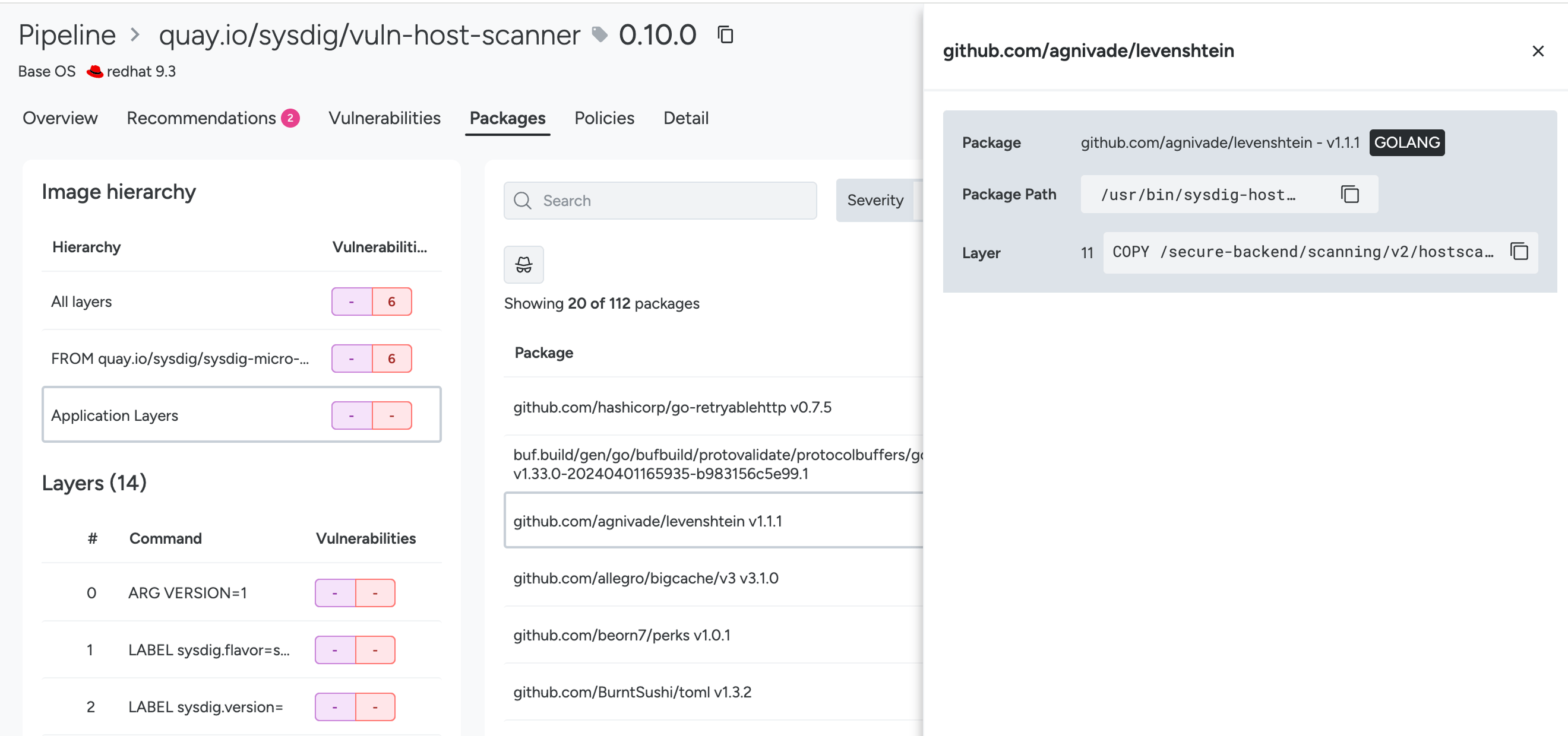Image resolution: width=1568 pixels, height=736 pixels.
Task: Toggle the incognito spy-icon filter button
Action: (523, 265)
